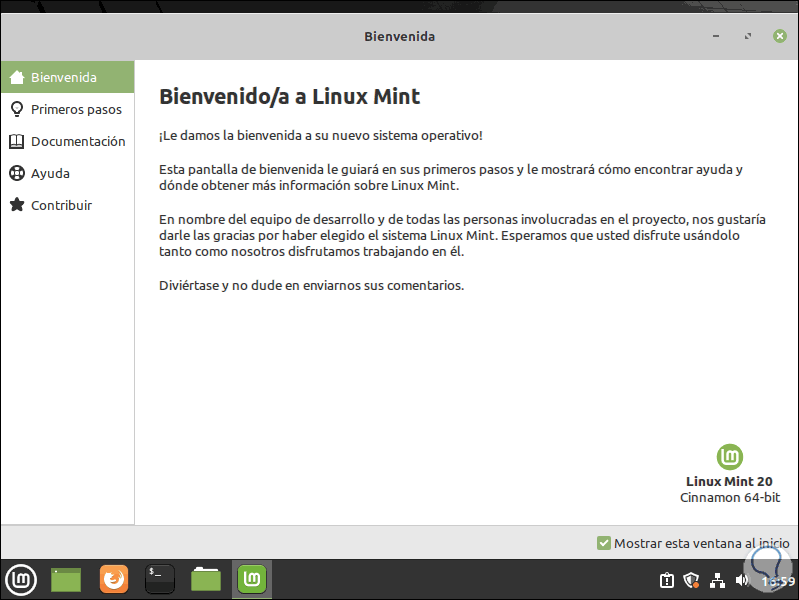
Task: Close the Bienvenida window
Action: [780, 36]
